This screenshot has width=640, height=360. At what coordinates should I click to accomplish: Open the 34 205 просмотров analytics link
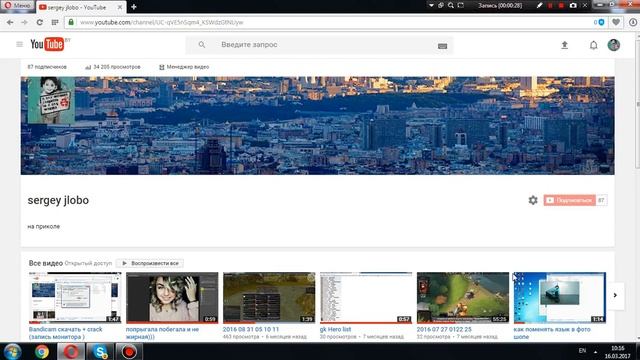point(113,67)
